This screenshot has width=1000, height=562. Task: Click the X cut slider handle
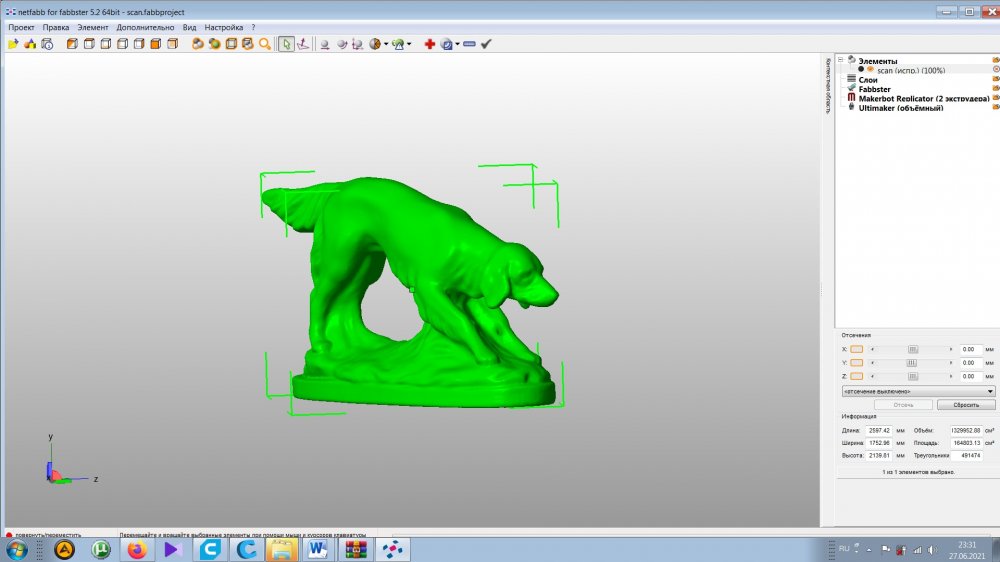[913, 350]
